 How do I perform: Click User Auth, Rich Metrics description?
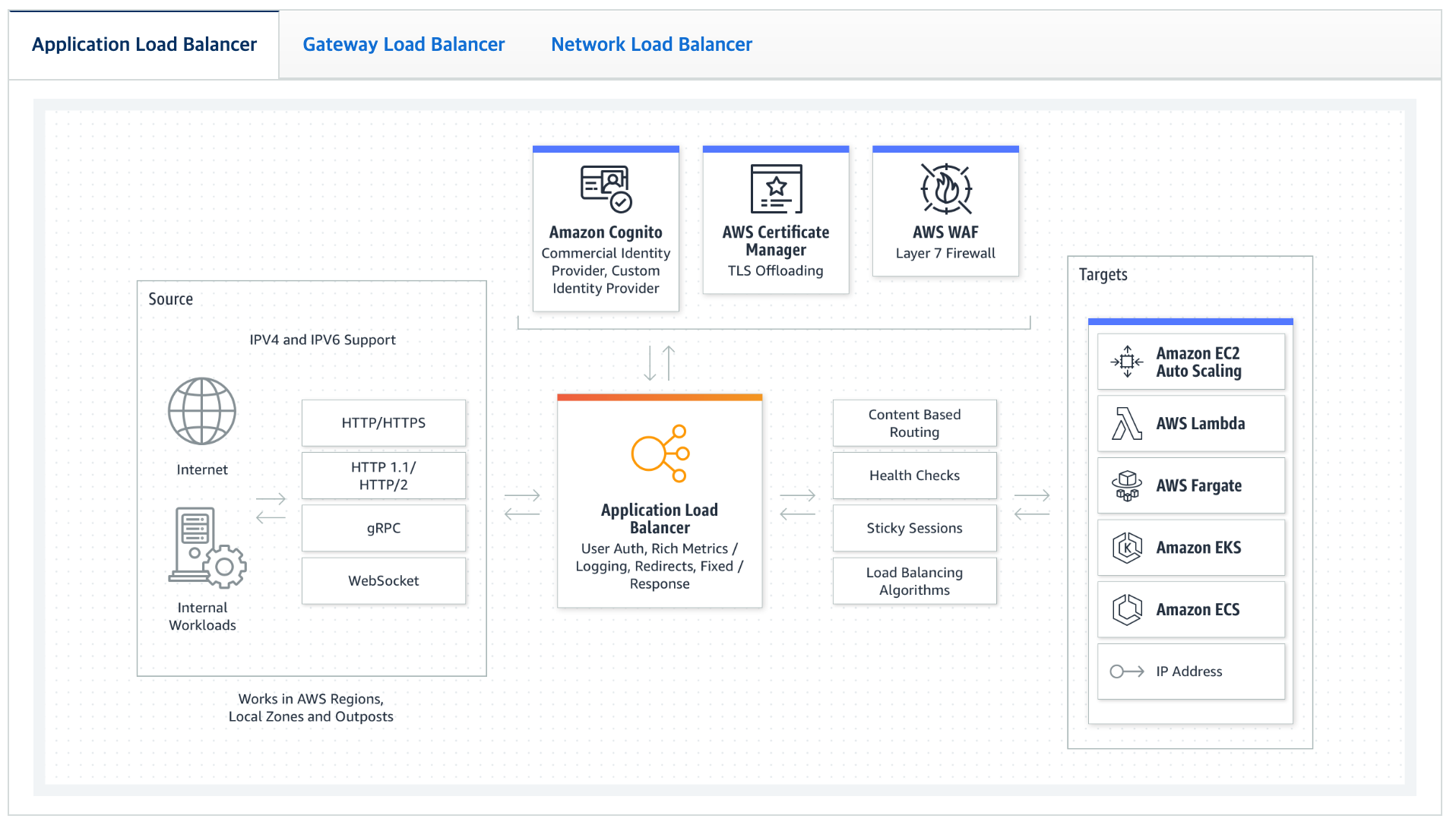click(x=660, y=567)
